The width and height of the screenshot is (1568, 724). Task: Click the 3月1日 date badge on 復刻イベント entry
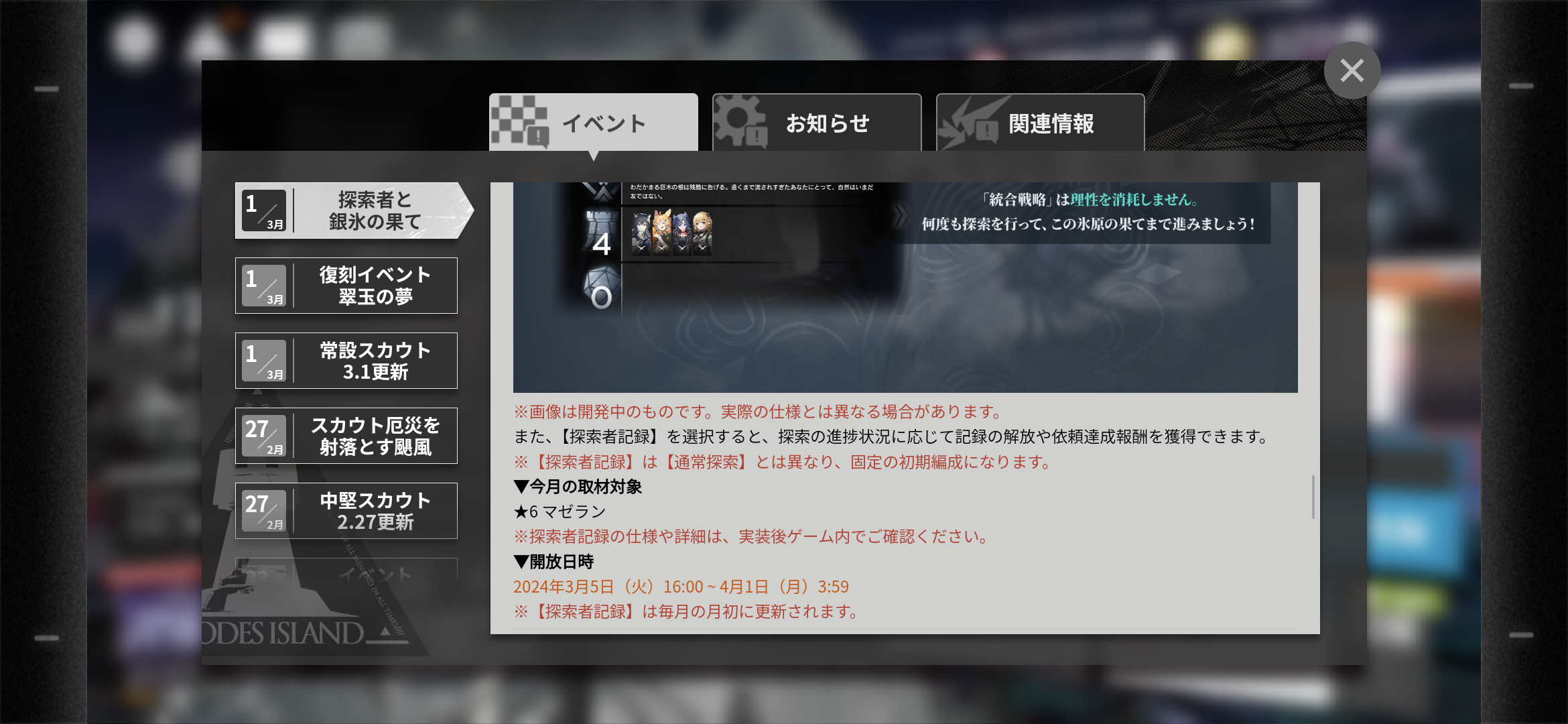click(264, 286)
